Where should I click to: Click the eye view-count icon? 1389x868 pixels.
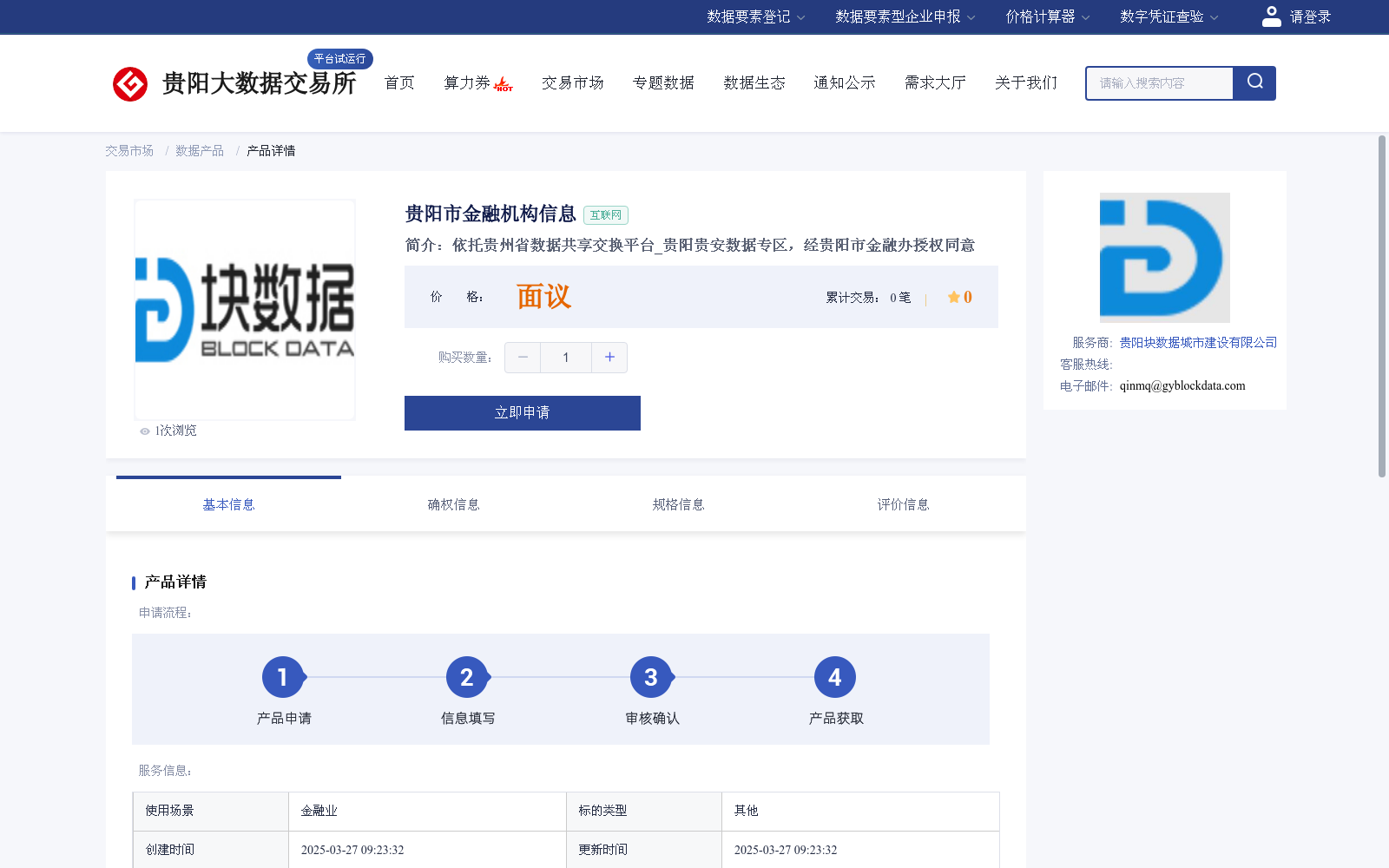pos(145,431)
